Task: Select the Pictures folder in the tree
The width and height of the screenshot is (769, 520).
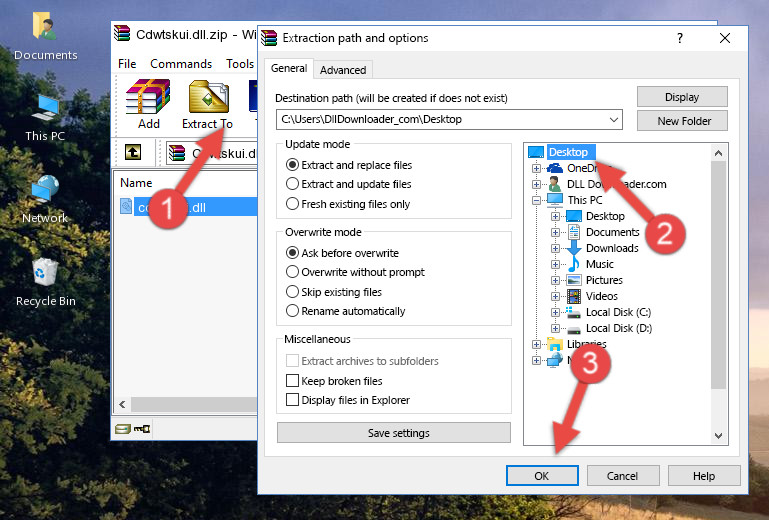Action: pyautogui.click(x=604, y=280)
